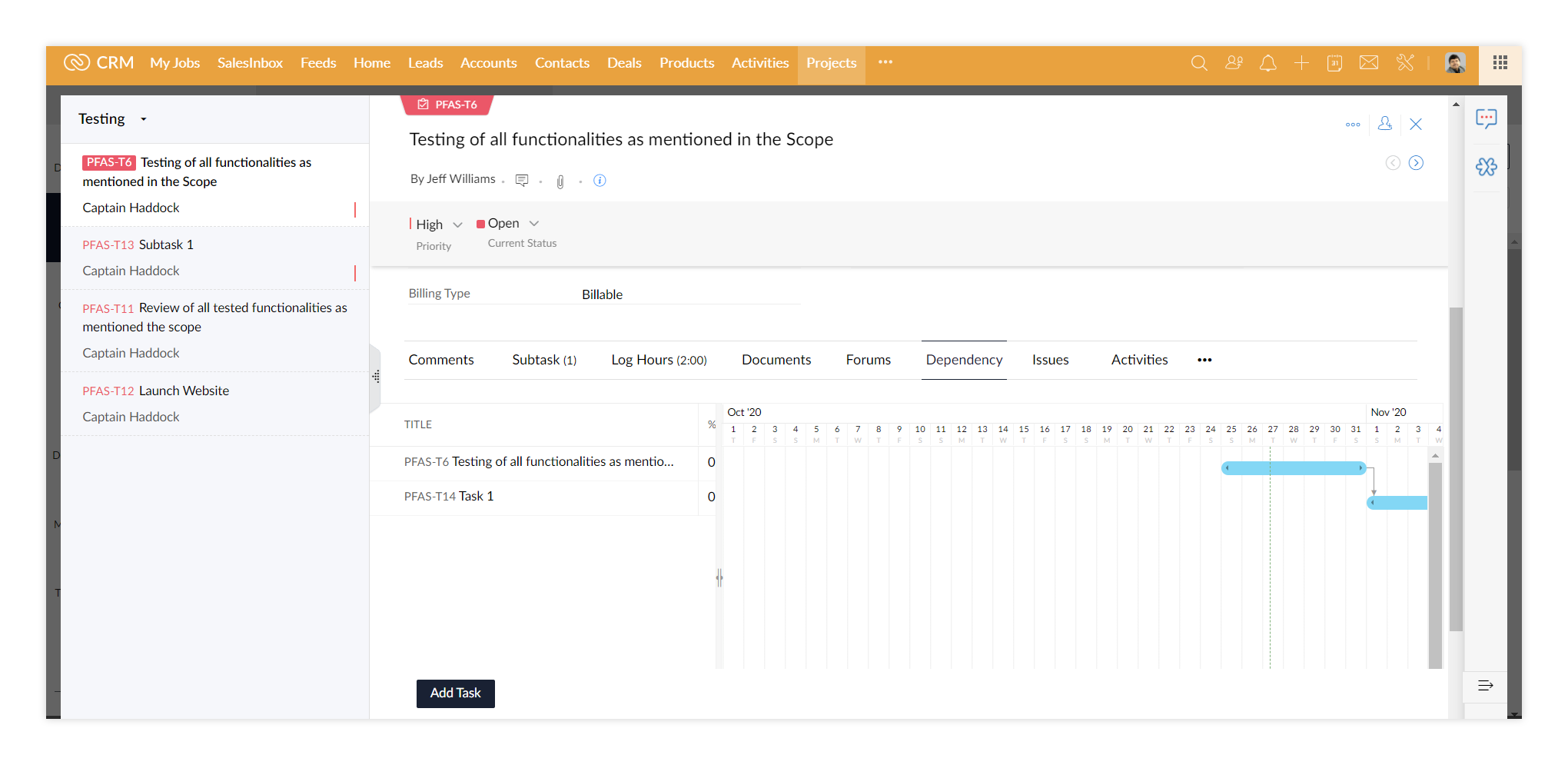Select Deals in the navigation bar
Image resolution: width=1568 pixels, height=765 pixels.
click(623, 63)
